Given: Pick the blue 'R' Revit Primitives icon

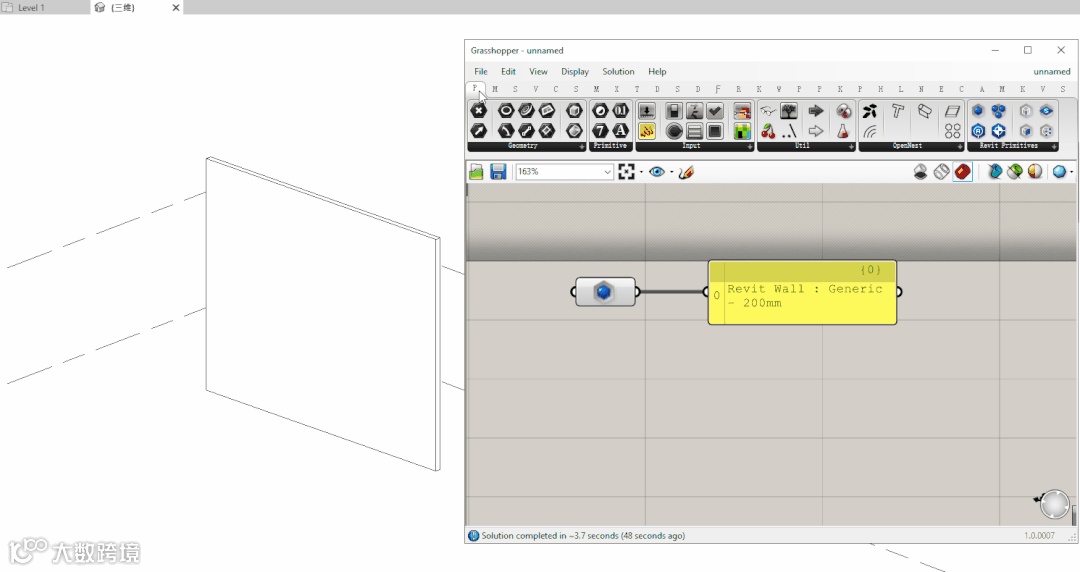Looking at the screenshot, I should coord(978,130).
